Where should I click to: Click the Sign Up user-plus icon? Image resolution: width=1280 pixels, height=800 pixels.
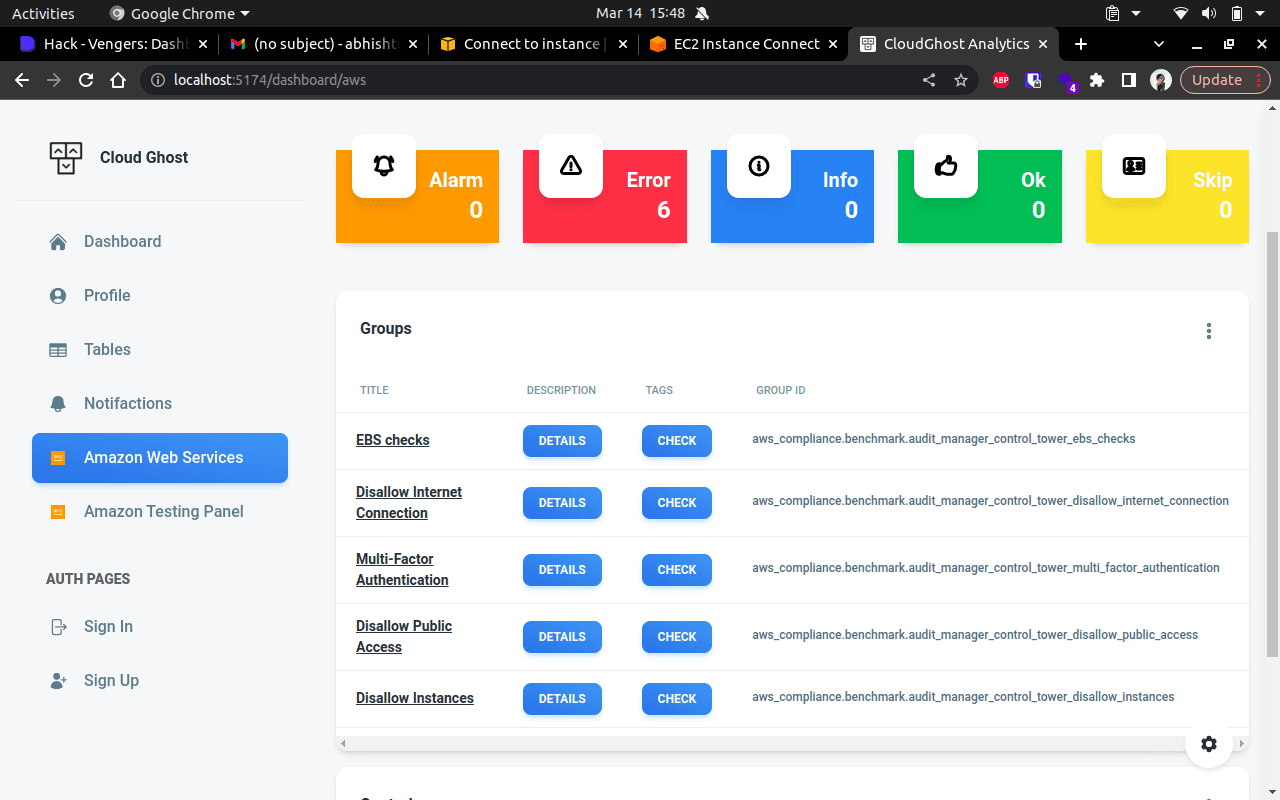click(58, 681)
